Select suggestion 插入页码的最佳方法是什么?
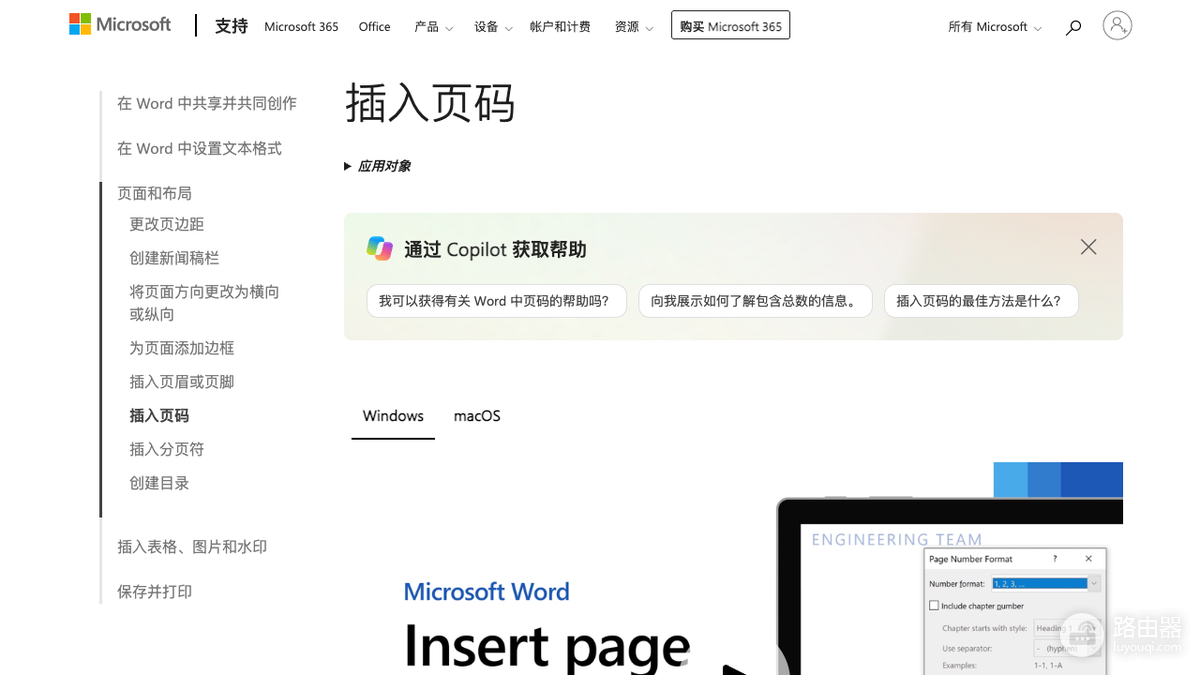The image size is (1200, 675). point(981,301)
